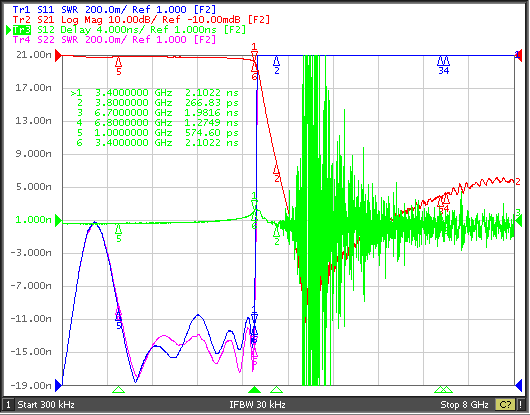Click the IFBW 30 kHz setting
The image size is (530, 415).
[258, 405]
